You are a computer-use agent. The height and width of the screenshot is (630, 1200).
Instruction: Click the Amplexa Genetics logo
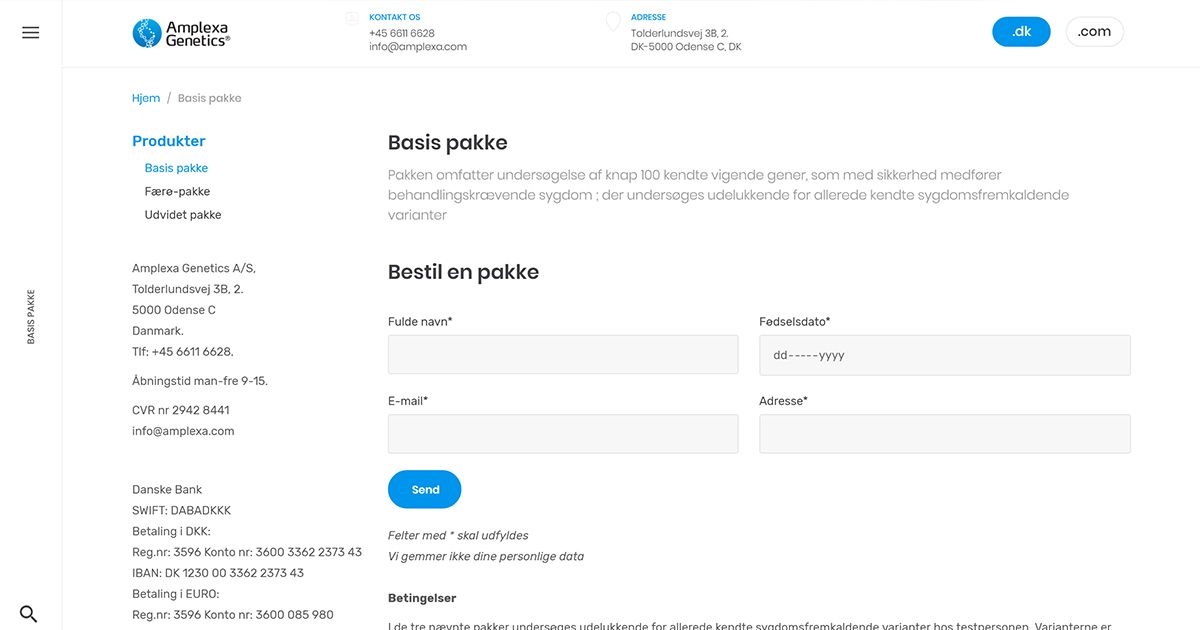pos(181,33)
